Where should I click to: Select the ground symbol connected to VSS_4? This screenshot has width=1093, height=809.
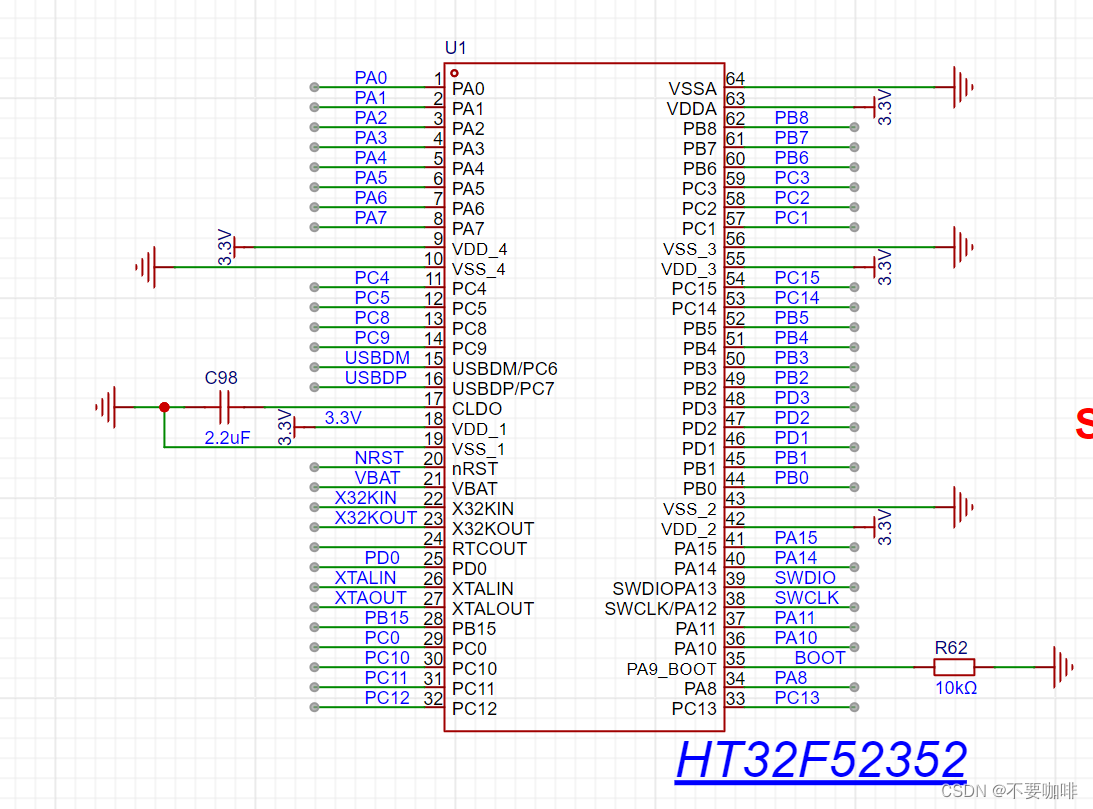(x=148, y=268)
